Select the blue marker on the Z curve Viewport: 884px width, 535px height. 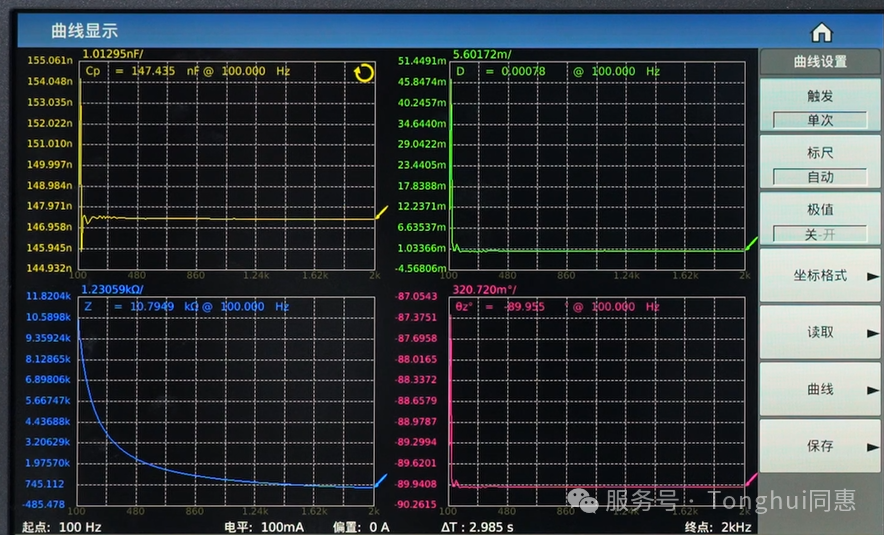(x=380, y=479)
